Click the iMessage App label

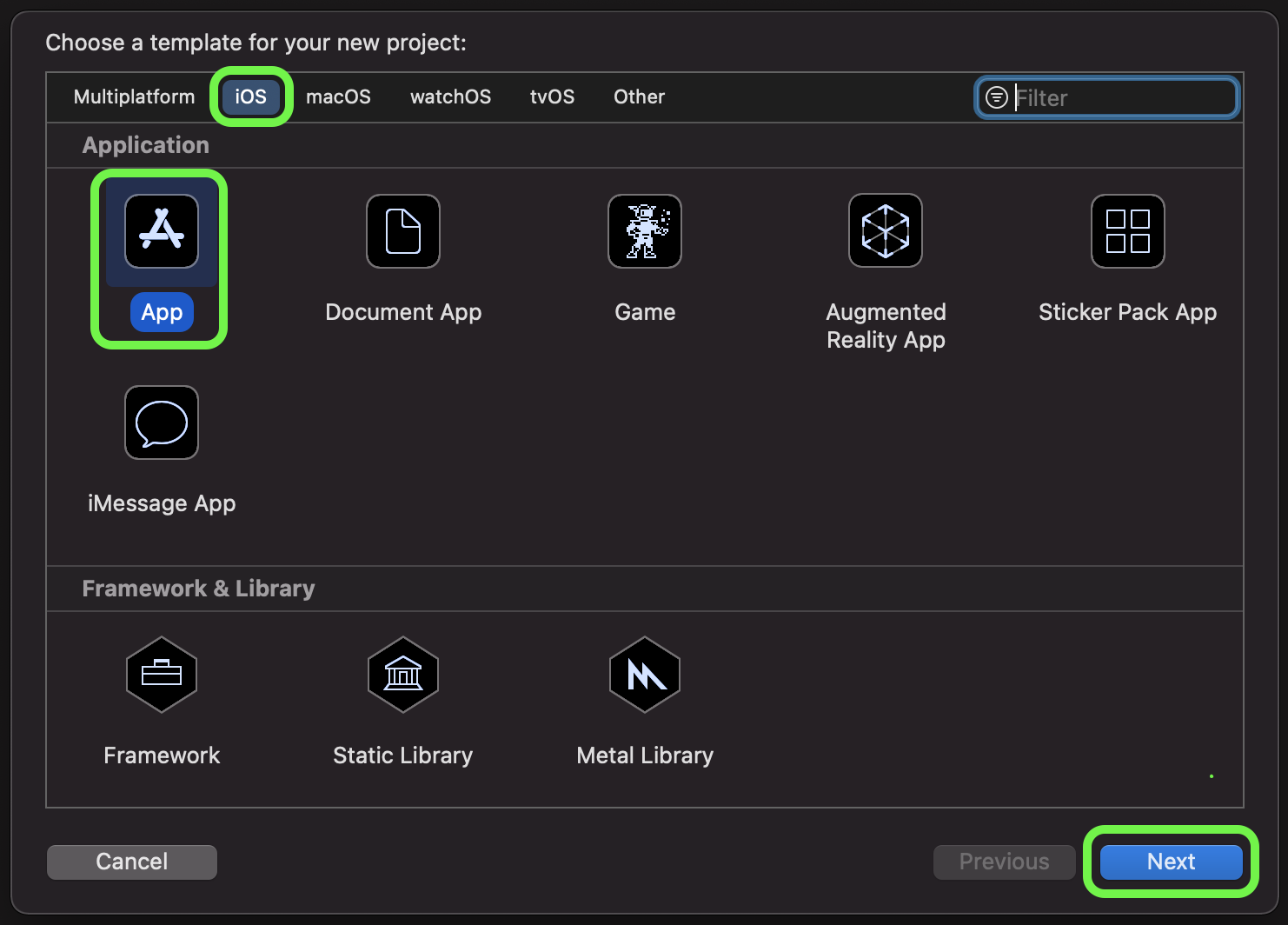tap(162, 503)
